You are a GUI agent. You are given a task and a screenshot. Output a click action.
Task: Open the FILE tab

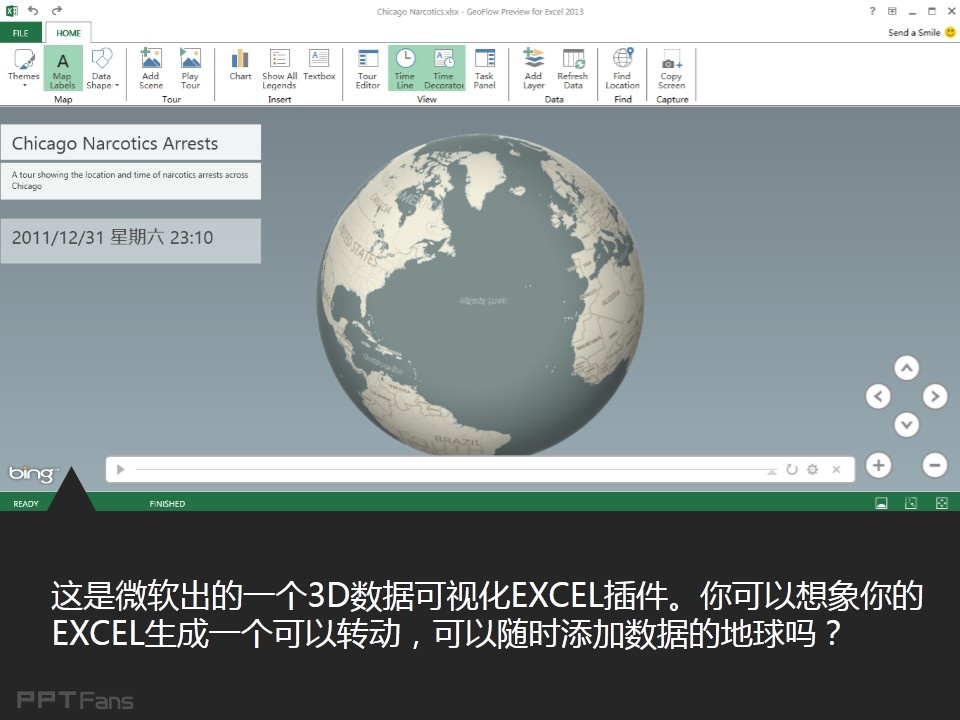pyautogui.click(x=20, y=33)
